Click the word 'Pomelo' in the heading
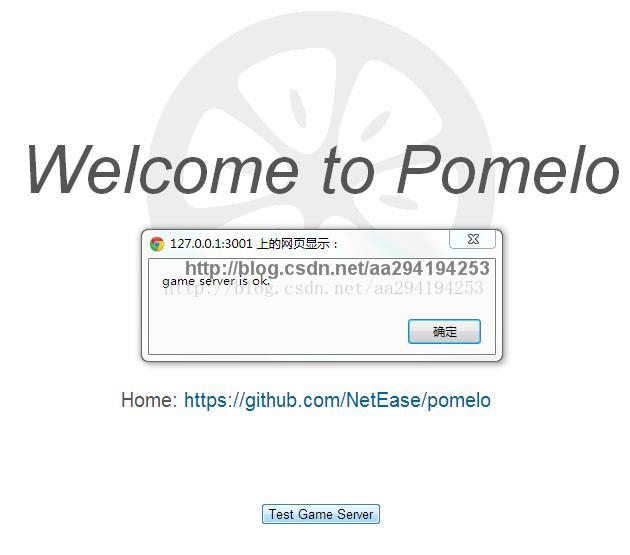This screenshot has height=555, width=630. point(508,169)
